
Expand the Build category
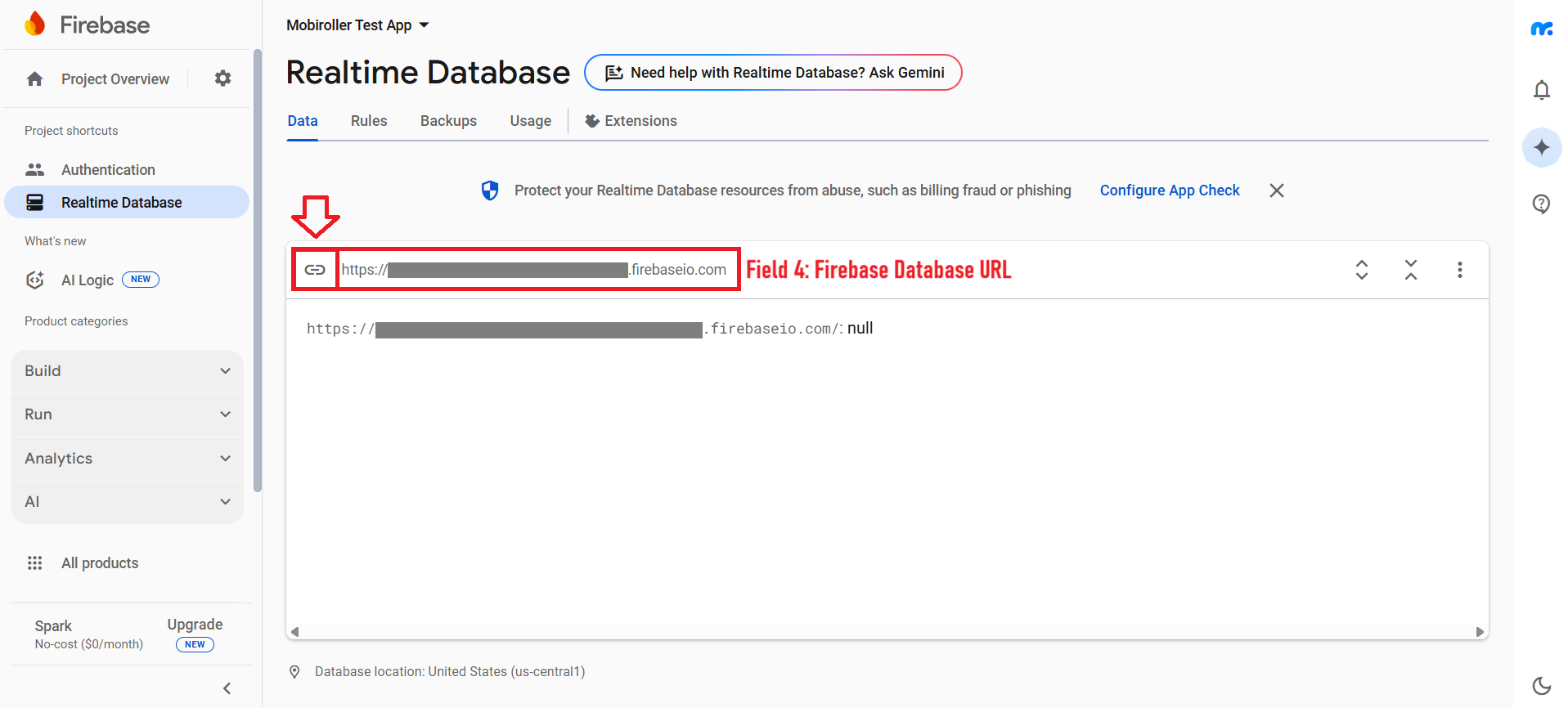pos(127,371)
